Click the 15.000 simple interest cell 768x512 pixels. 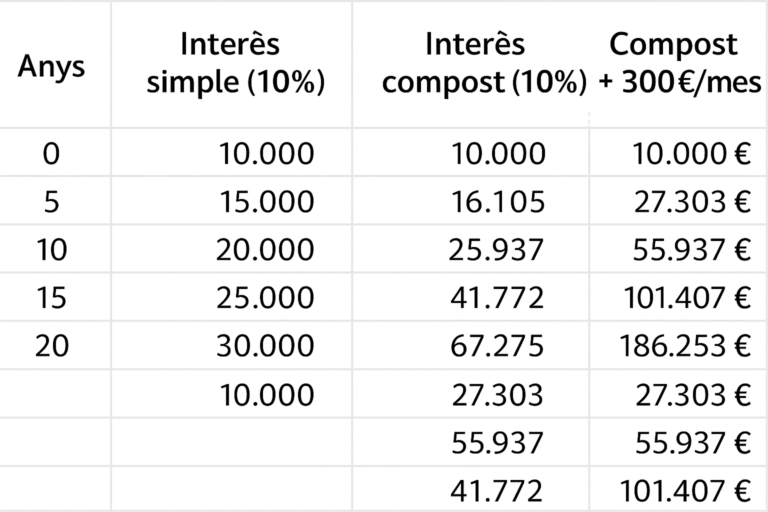coord(266,202)
